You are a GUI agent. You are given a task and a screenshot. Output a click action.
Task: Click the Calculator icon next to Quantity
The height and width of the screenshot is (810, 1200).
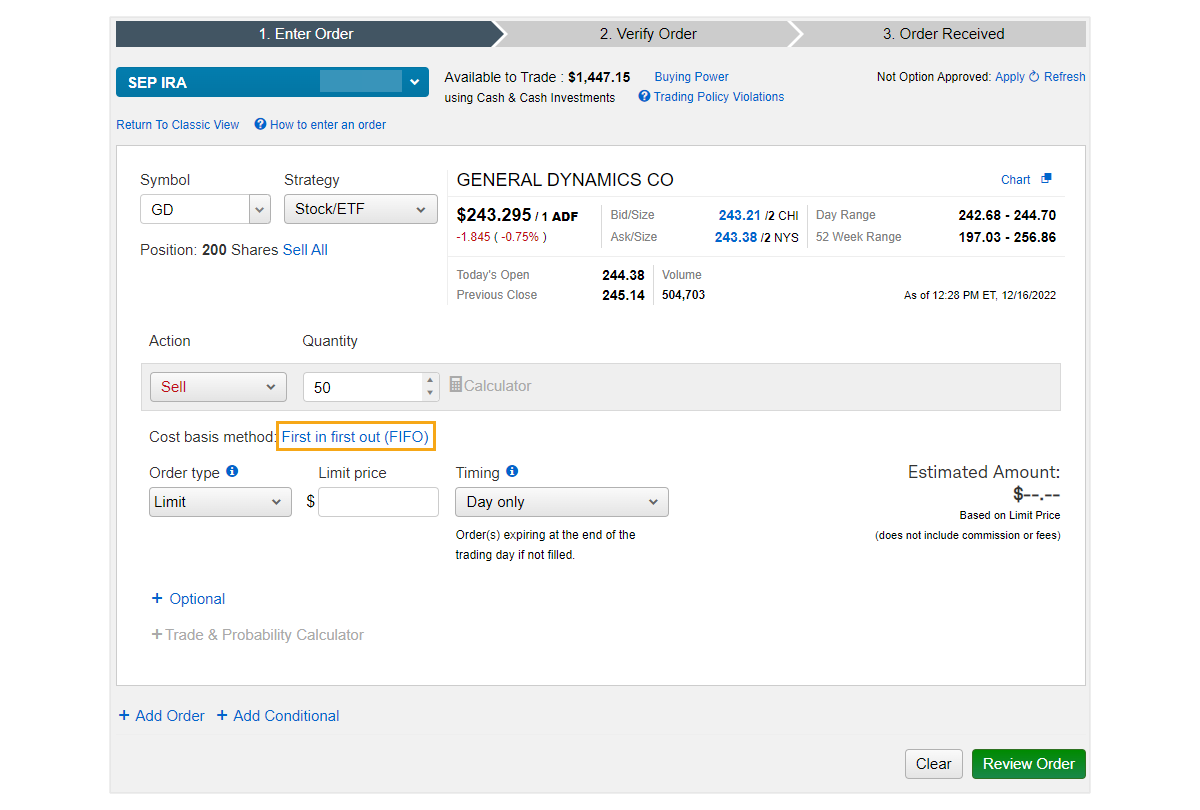(x=456, y=386)
